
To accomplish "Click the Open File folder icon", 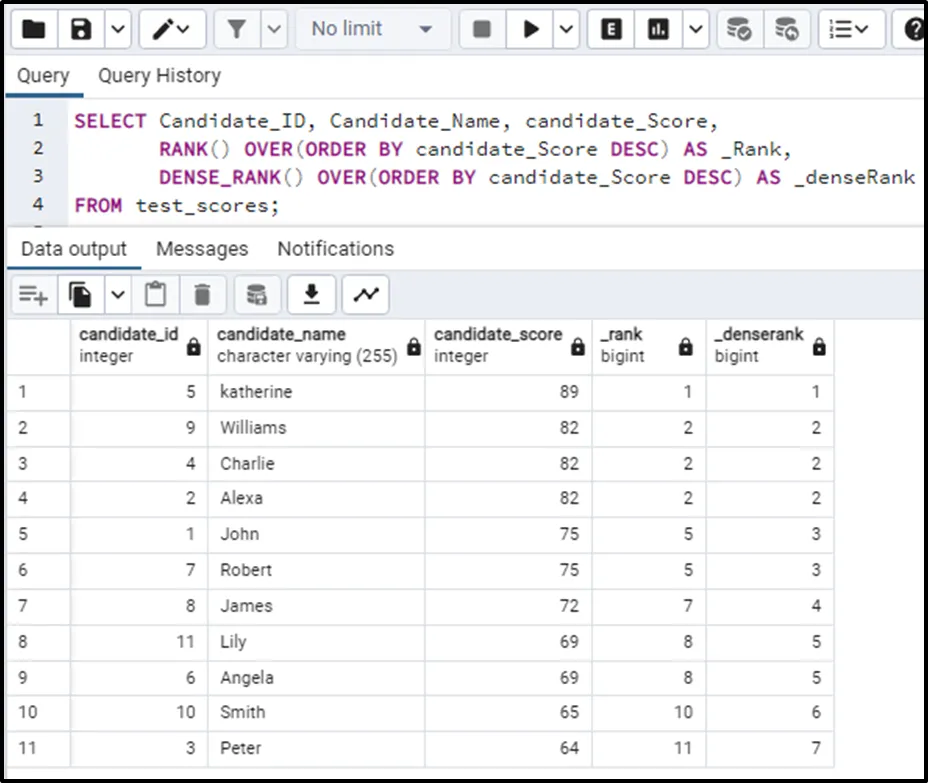I will point(34,29).
